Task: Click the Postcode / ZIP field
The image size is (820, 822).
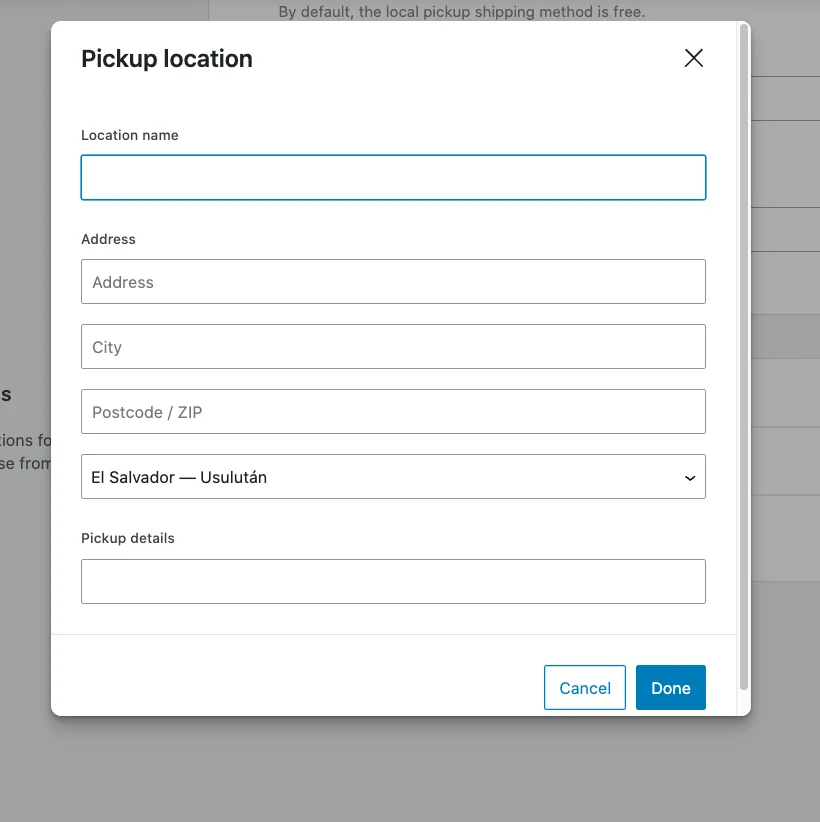Action: click(x=393, y=412)
